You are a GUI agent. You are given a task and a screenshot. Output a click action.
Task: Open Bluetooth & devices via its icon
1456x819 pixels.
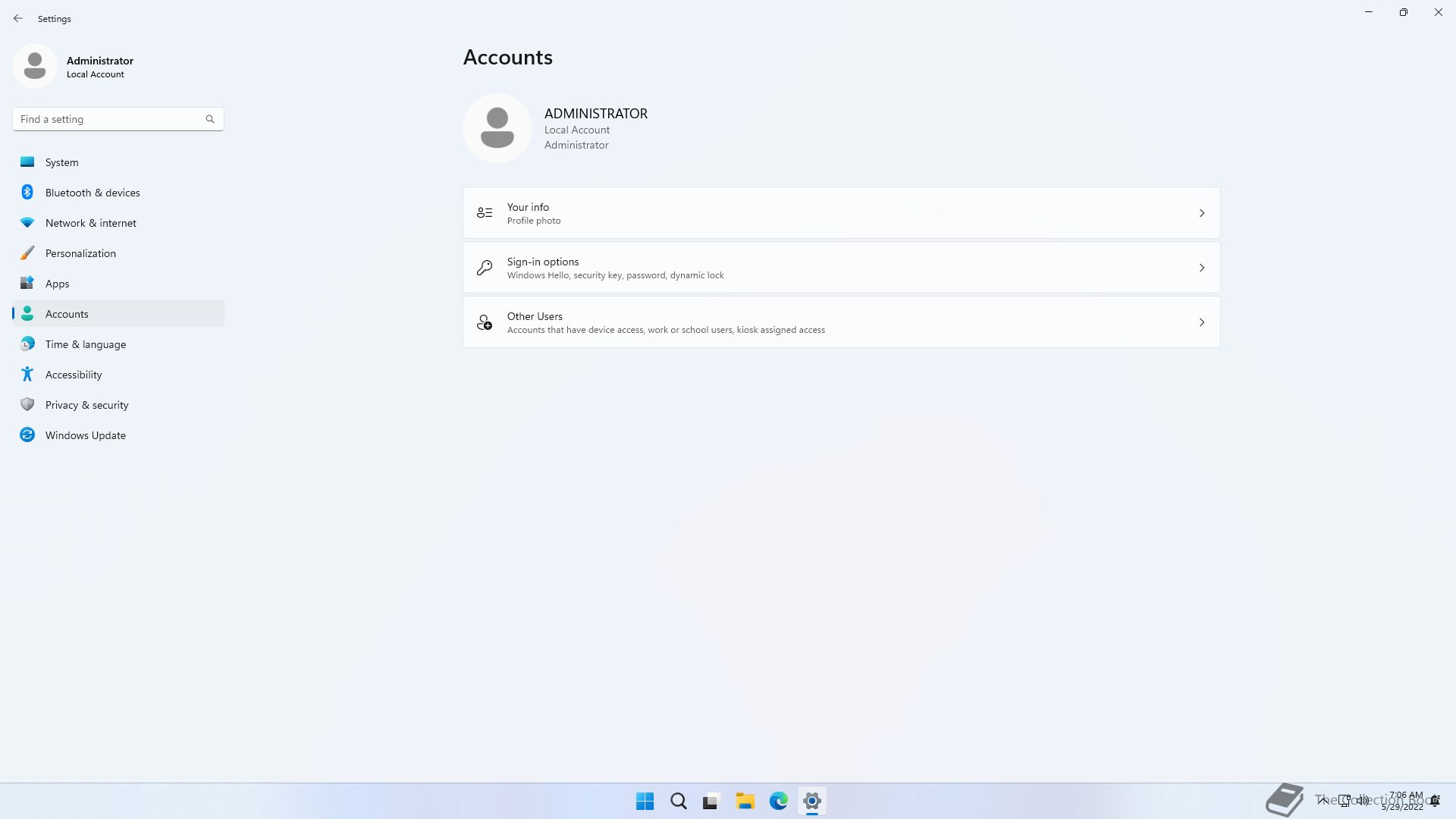click(27, 192)
